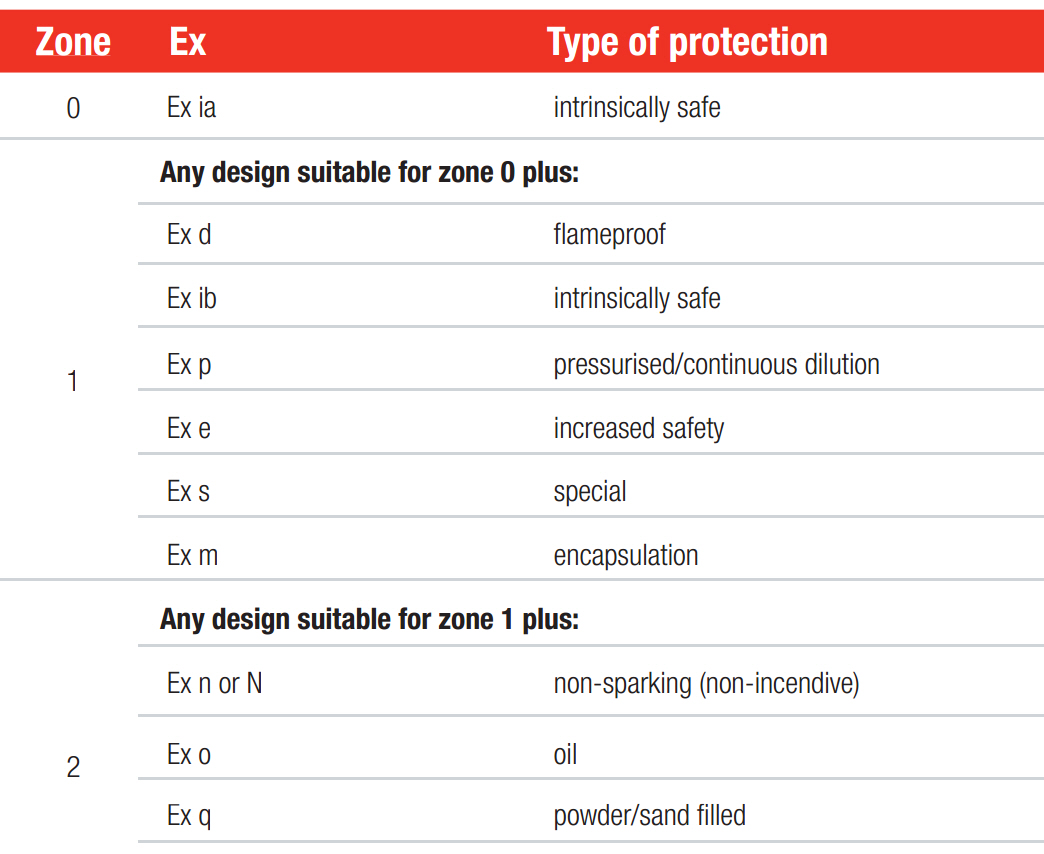Click the "Ex" column header

[187, 43]
